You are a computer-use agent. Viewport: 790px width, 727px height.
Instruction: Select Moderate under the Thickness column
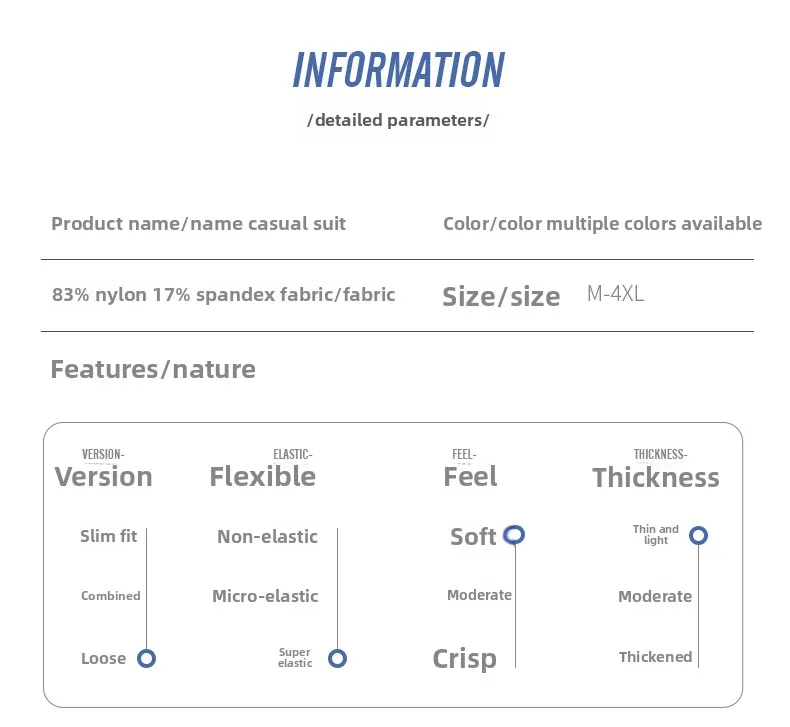pos(655,597)
